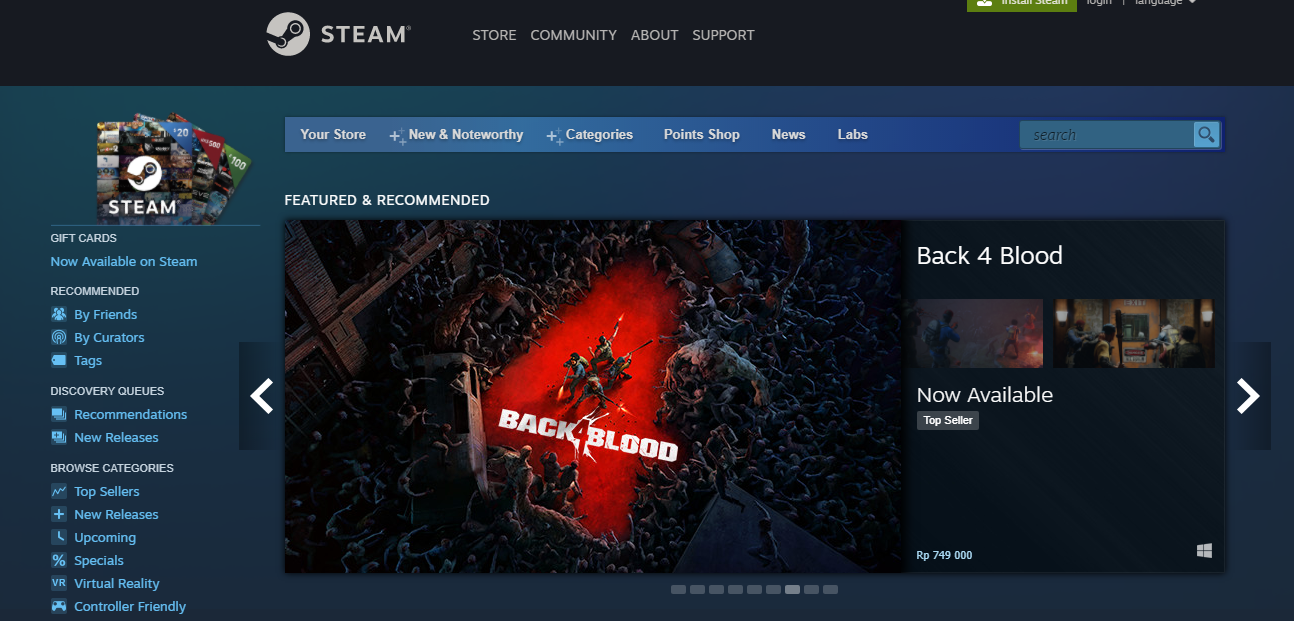
Task: Click the By Curators icon
Action: (x=59, y=337)
